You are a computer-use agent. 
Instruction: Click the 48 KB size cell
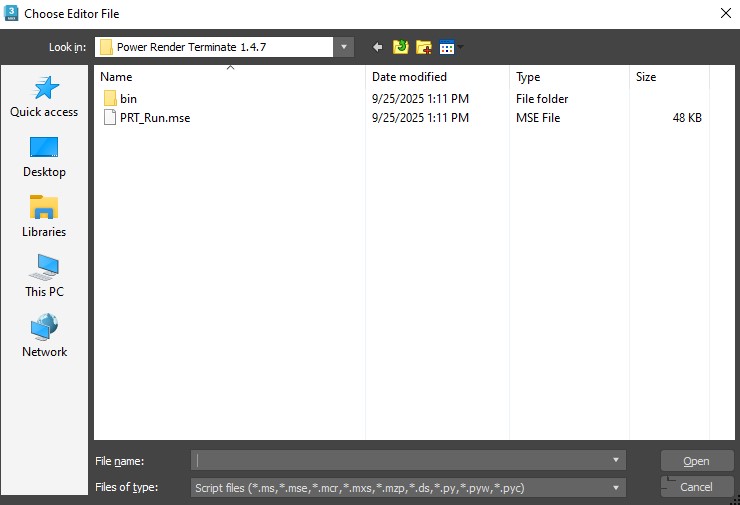coord(687,118)
